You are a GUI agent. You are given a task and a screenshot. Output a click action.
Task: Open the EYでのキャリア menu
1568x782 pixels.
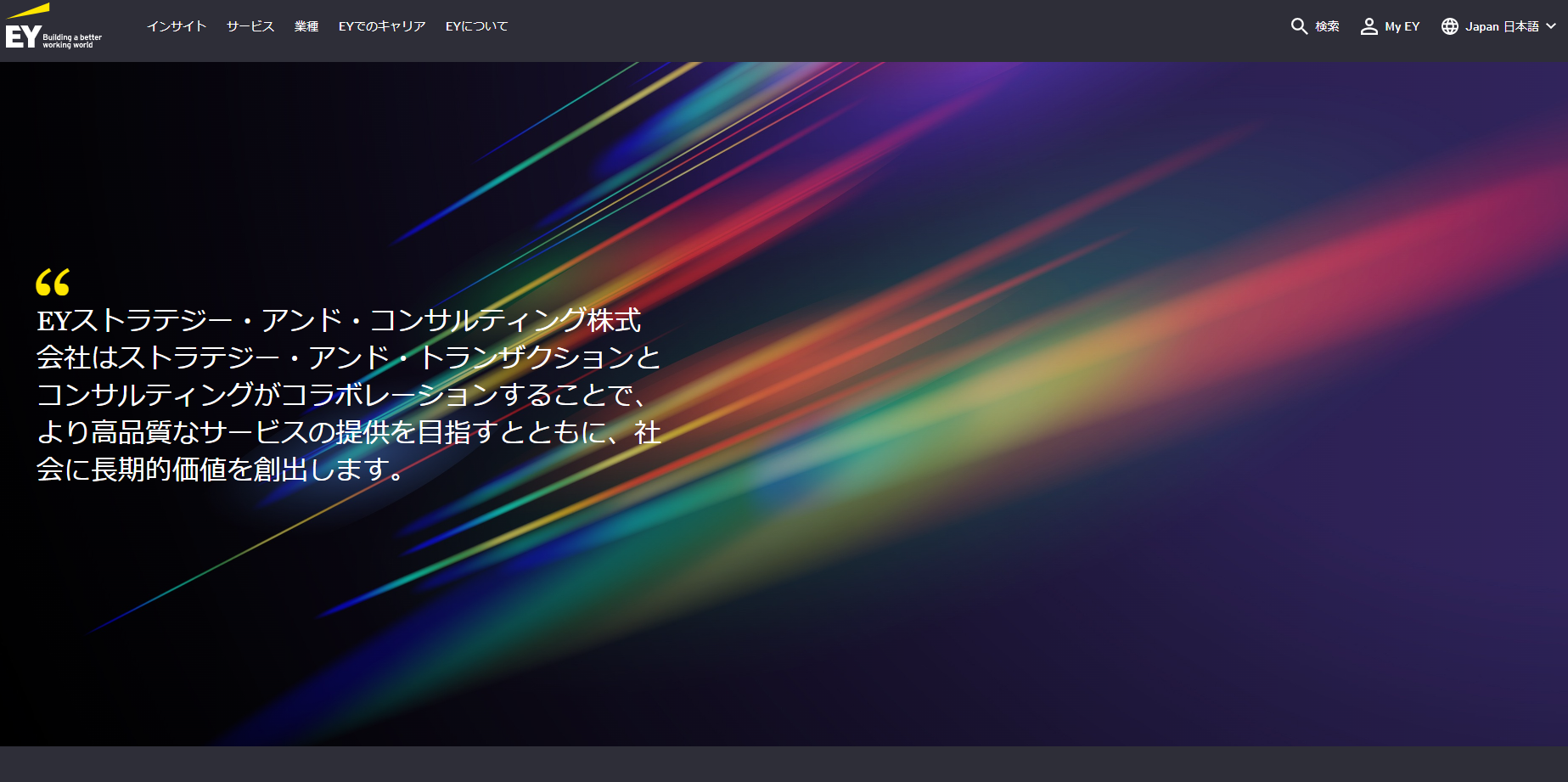[x=382, y=26]
